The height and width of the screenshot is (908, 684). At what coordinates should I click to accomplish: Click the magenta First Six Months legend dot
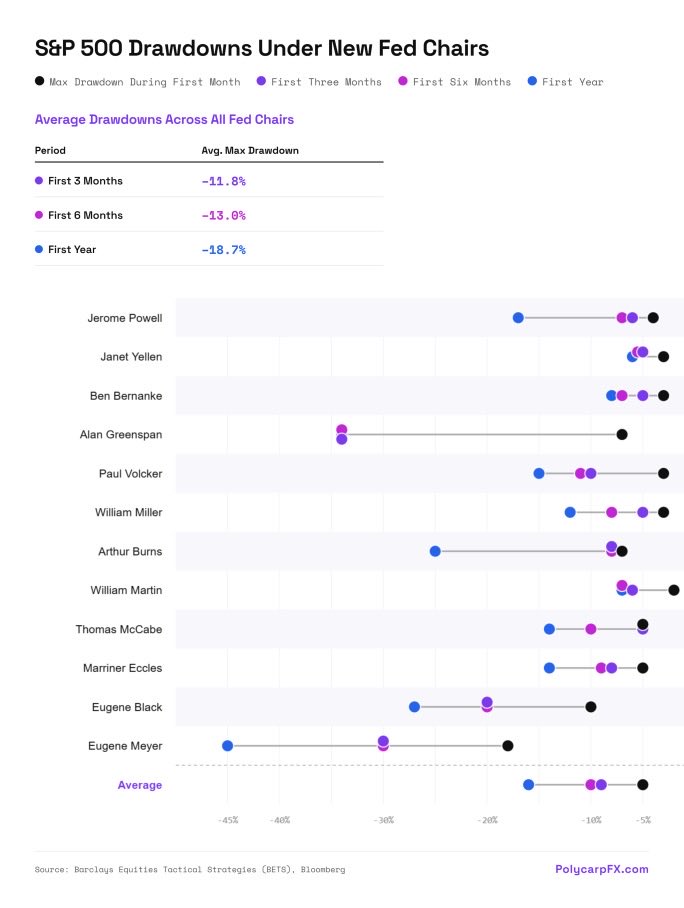pyautogui.click(x=403, y=82)
